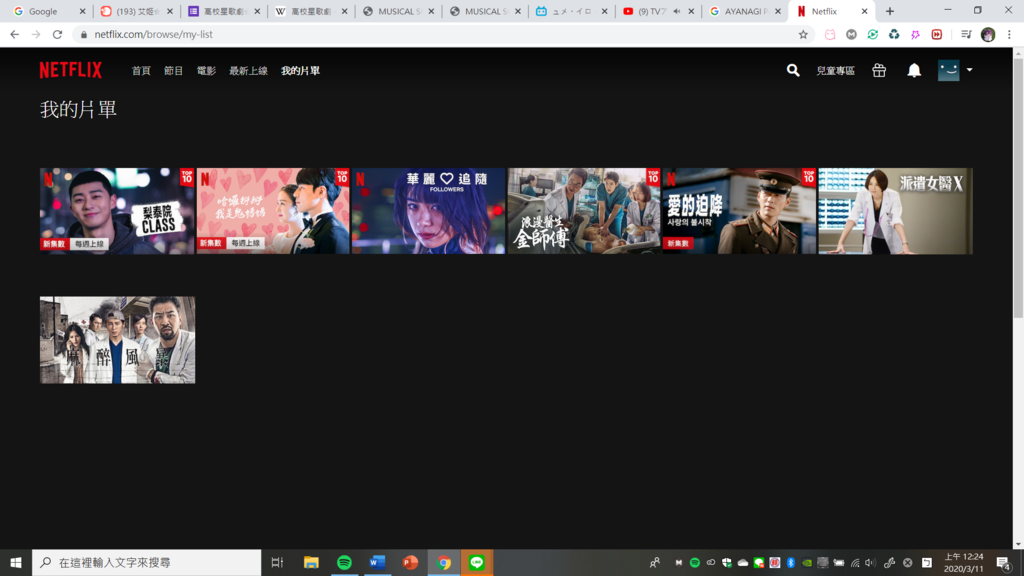Viewport: 1024px width, 576px height.
Task: Click the magenta star extension icon
Action: coord(916,35)
